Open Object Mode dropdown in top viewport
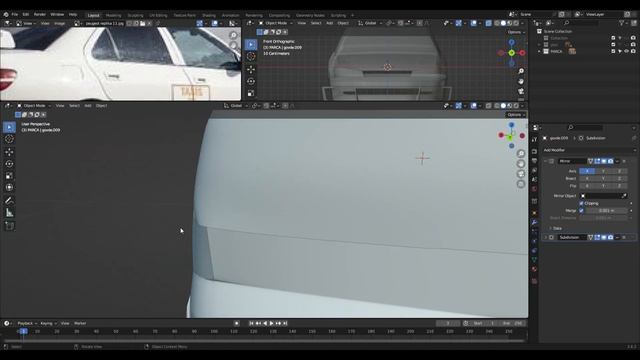This screenshot has height=360, width=640. click(276, 23)
